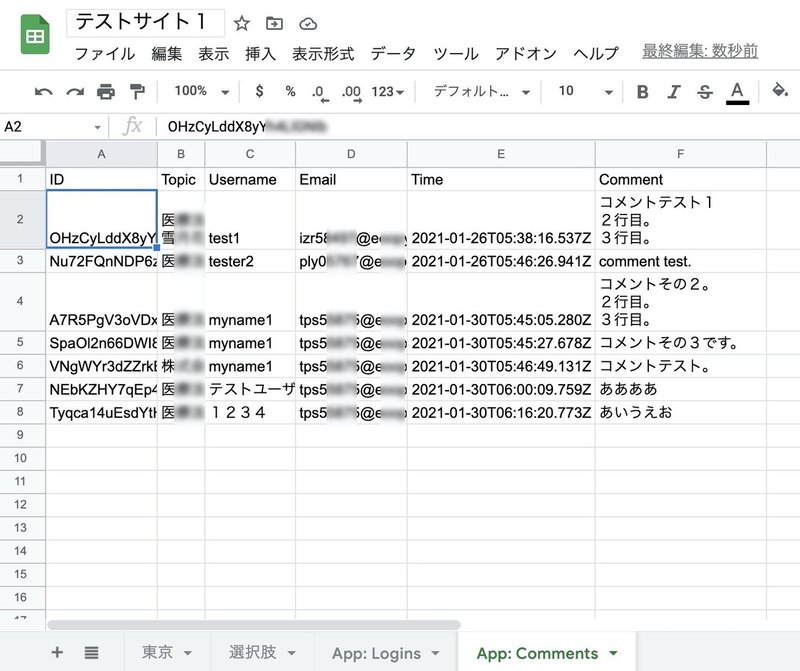Open the 挿入 menu
This screenshot has width=800, height=671.
pyautogui.click(x=260, y=53)
